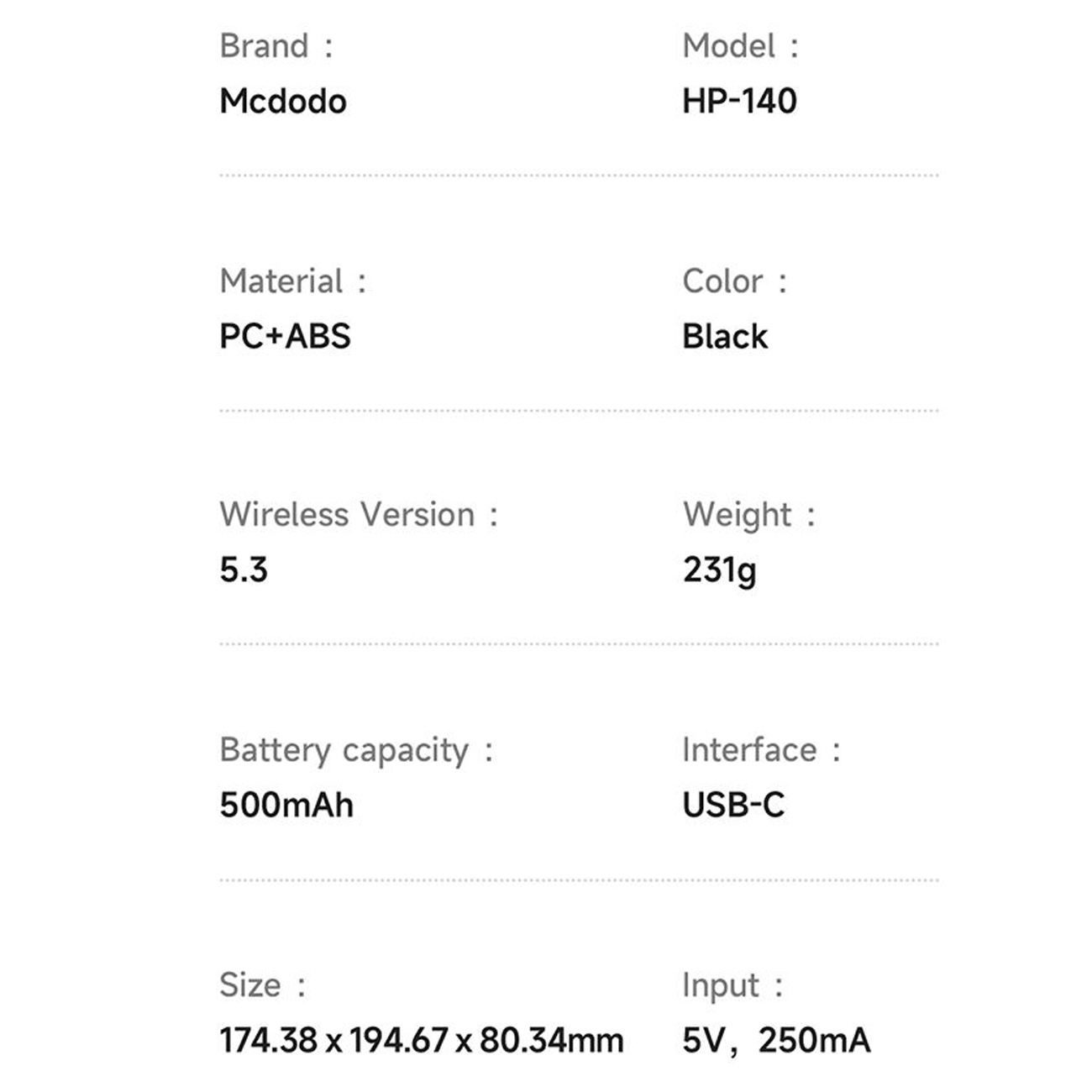The width and height of the screenshot is (1092, 1092).
Task: Select the 5V, 250mA input value
Action: (776, 1041)
